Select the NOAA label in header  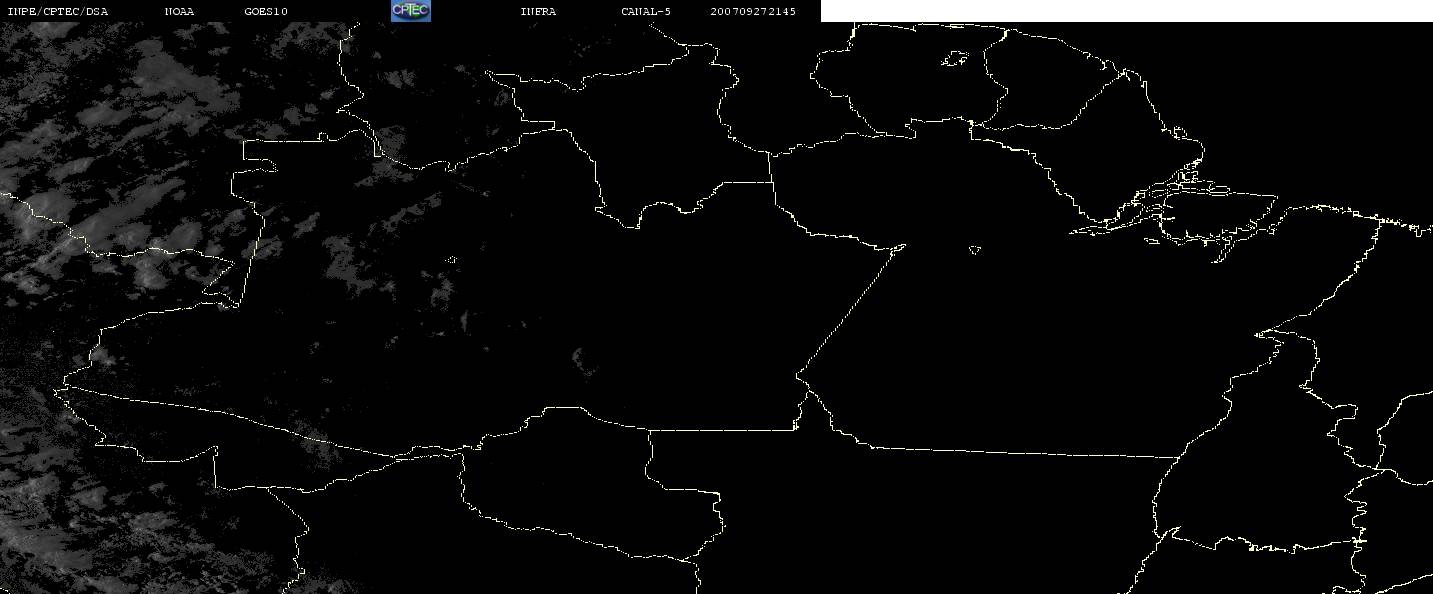pos(180,11)
